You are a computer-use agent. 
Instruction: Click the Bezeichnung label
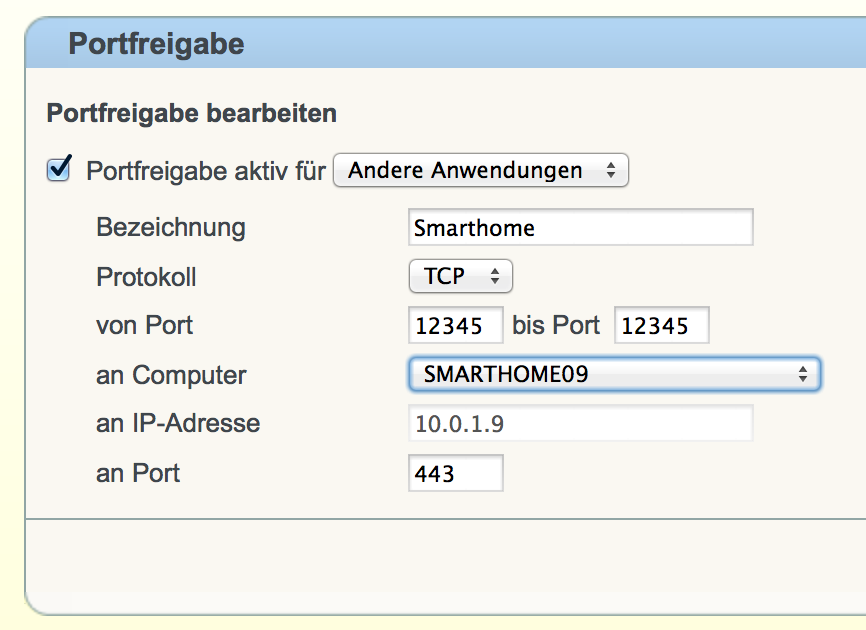(x=171, y=227)
